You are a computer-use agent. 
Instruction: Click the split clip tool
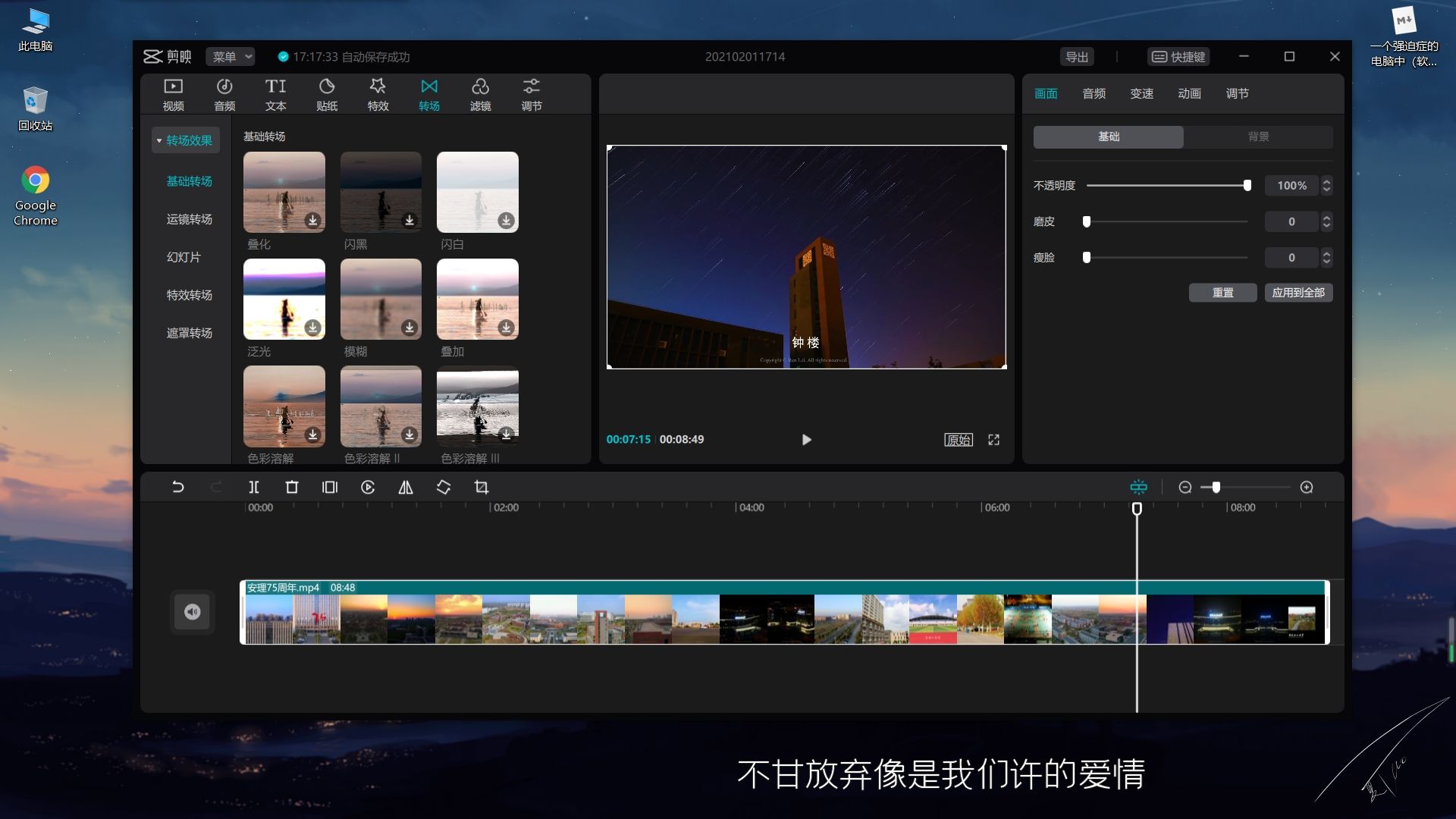[254, 487]
